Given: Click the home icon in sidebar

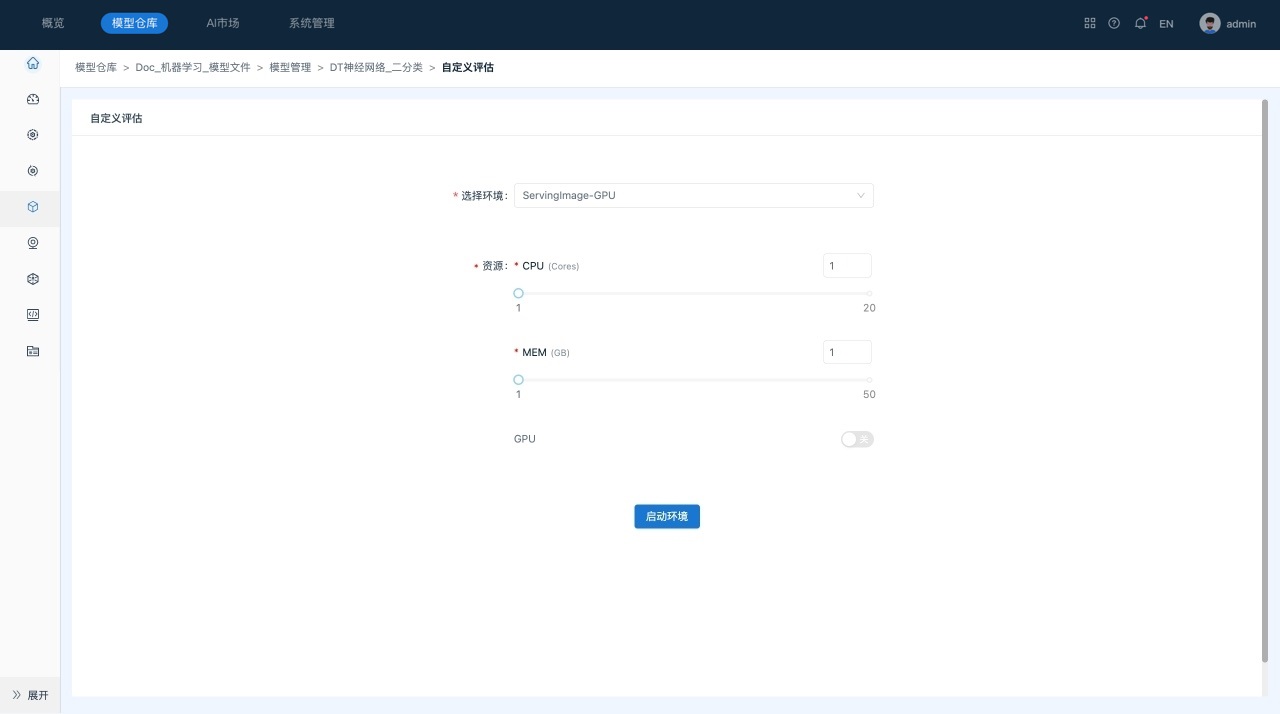Looking at the screenshot, I should [33, 63].
